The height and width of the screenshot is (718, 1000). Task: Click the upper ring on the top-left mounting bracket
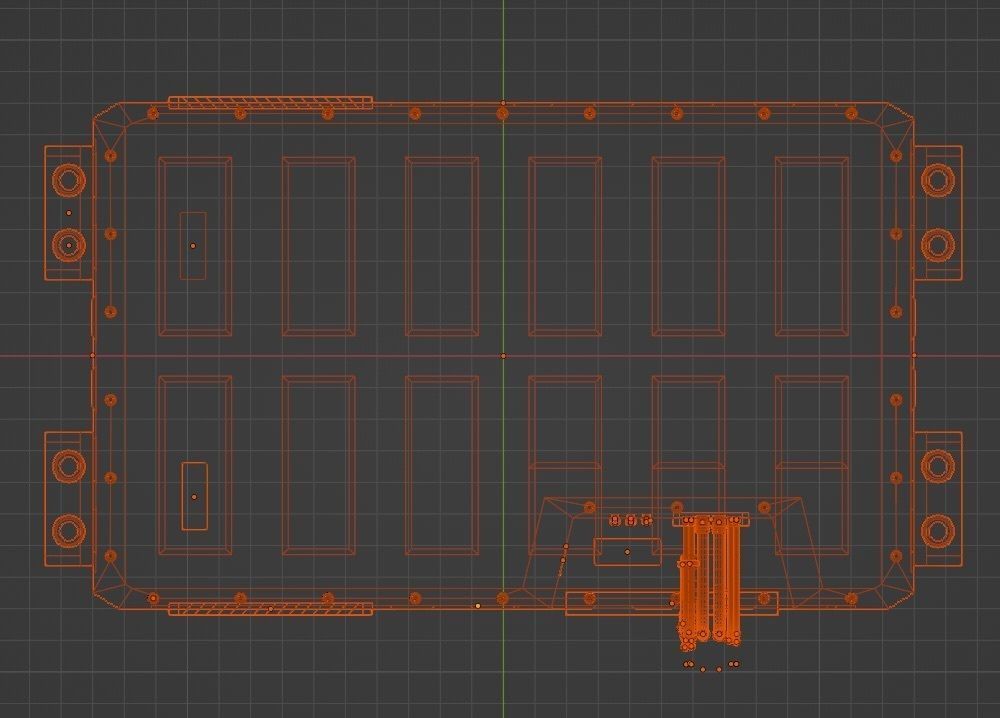click(68, 179)
